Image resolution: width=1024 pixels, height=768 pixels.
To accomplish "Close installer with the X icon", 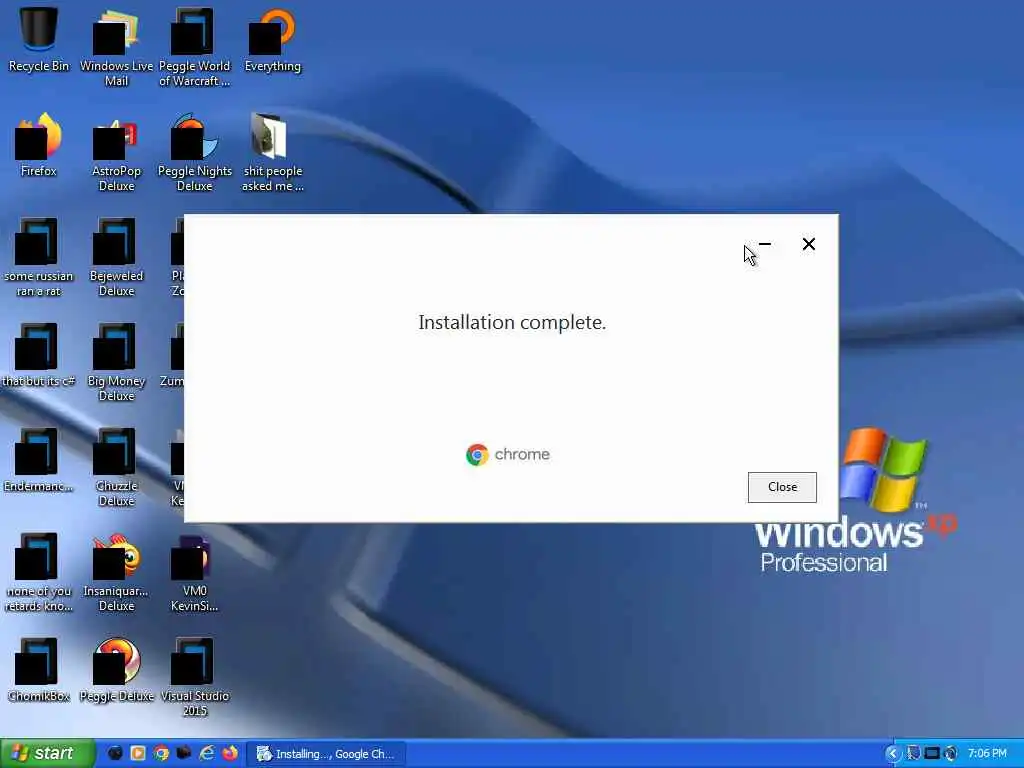I will tap(808, 244).
